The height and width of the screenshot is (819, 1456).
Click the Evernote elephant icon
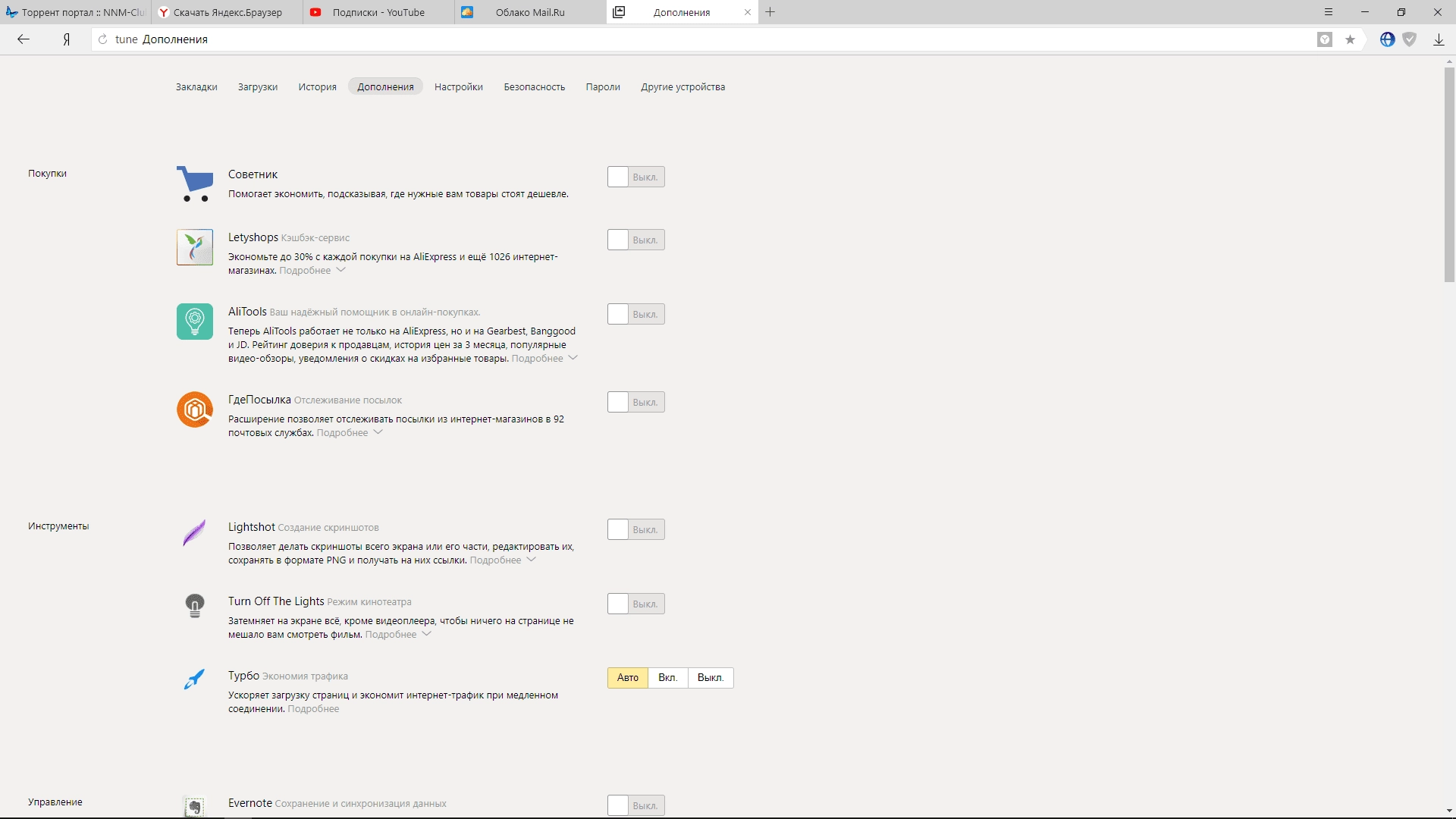click(x=195, y=807)
